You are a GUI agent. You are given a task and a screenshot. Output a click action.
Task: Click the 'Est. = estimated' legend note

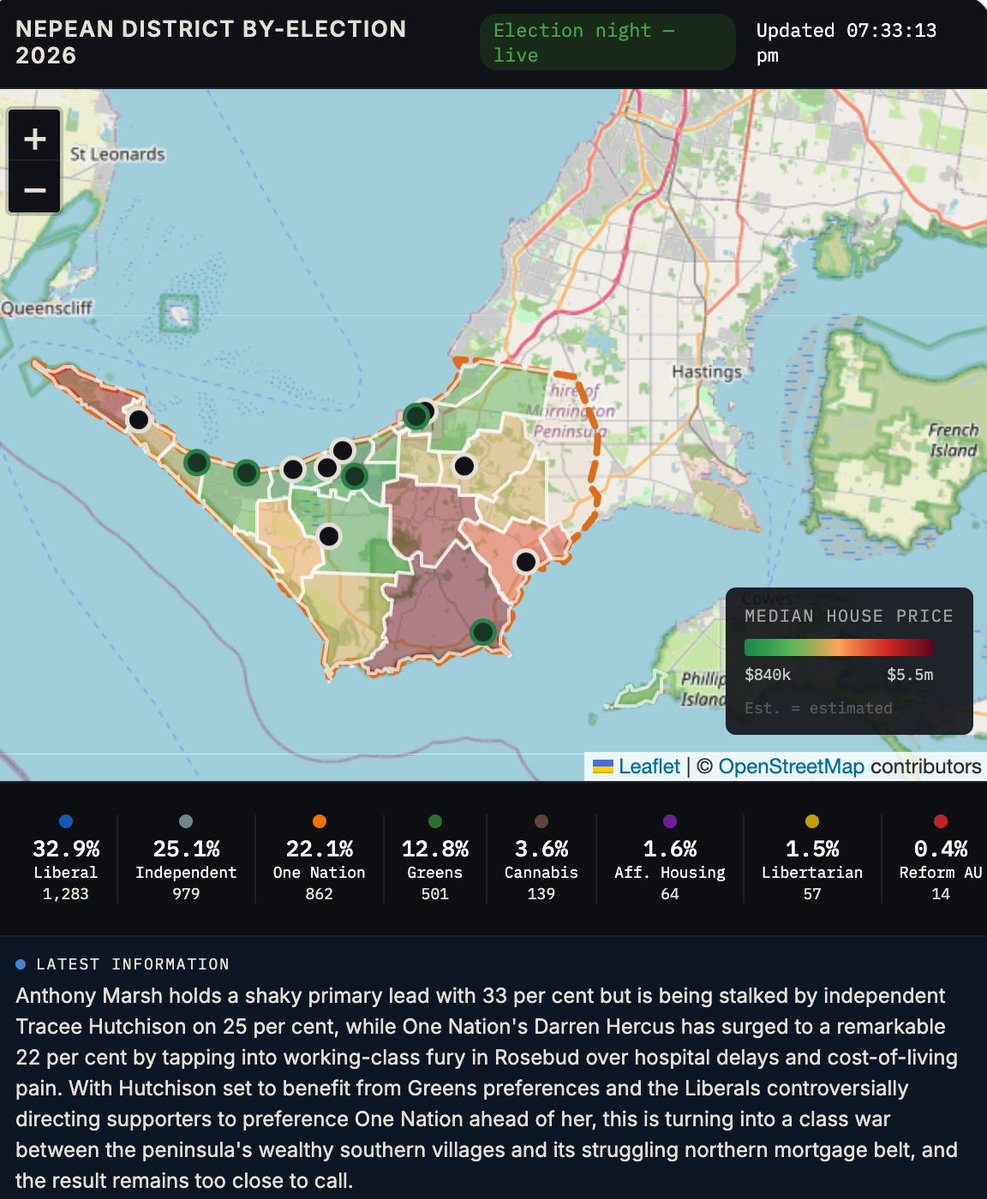pos(818,708)
